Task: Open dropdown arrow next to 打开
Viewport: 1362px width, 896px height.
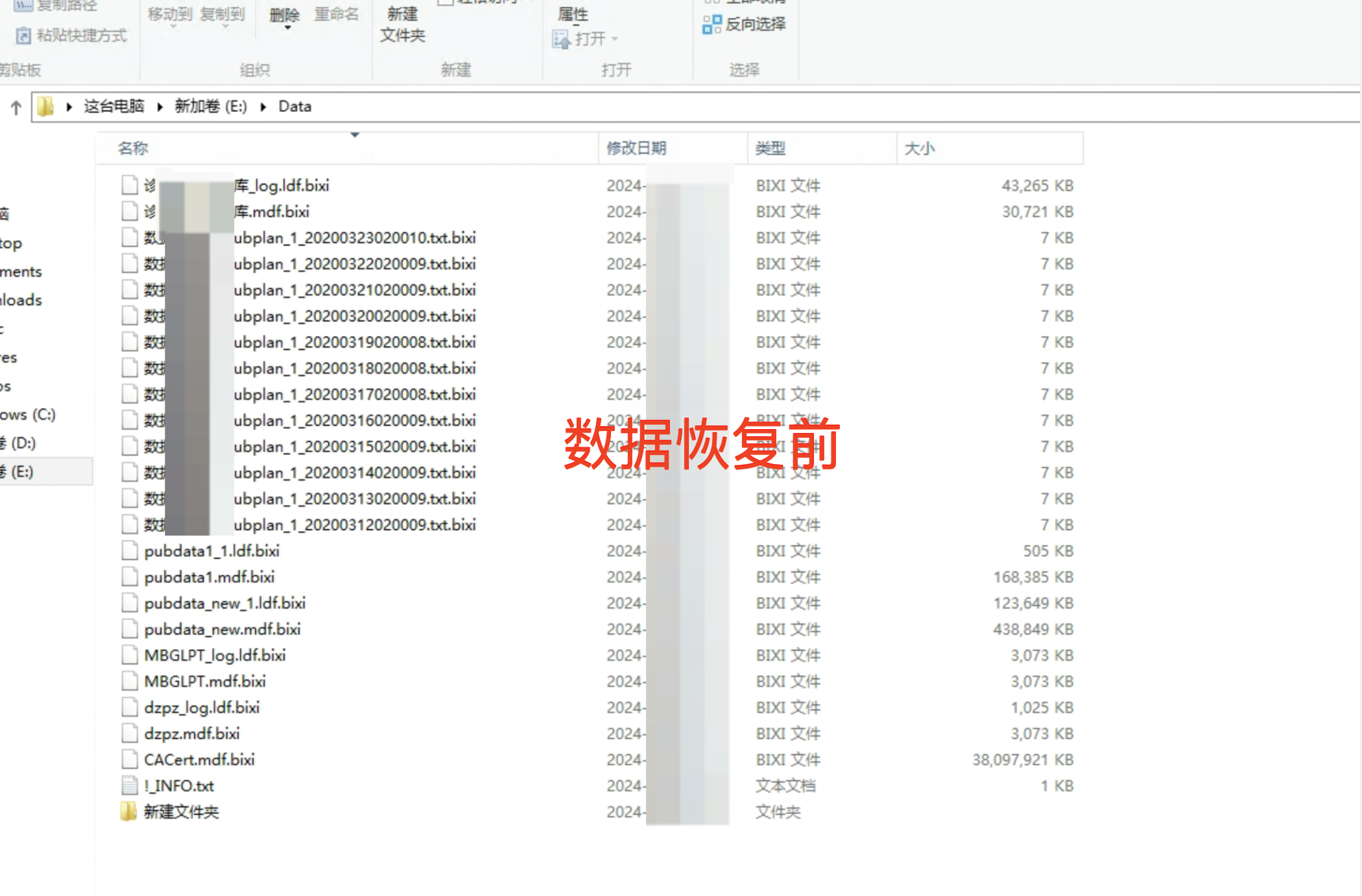Action: [614, 40]
